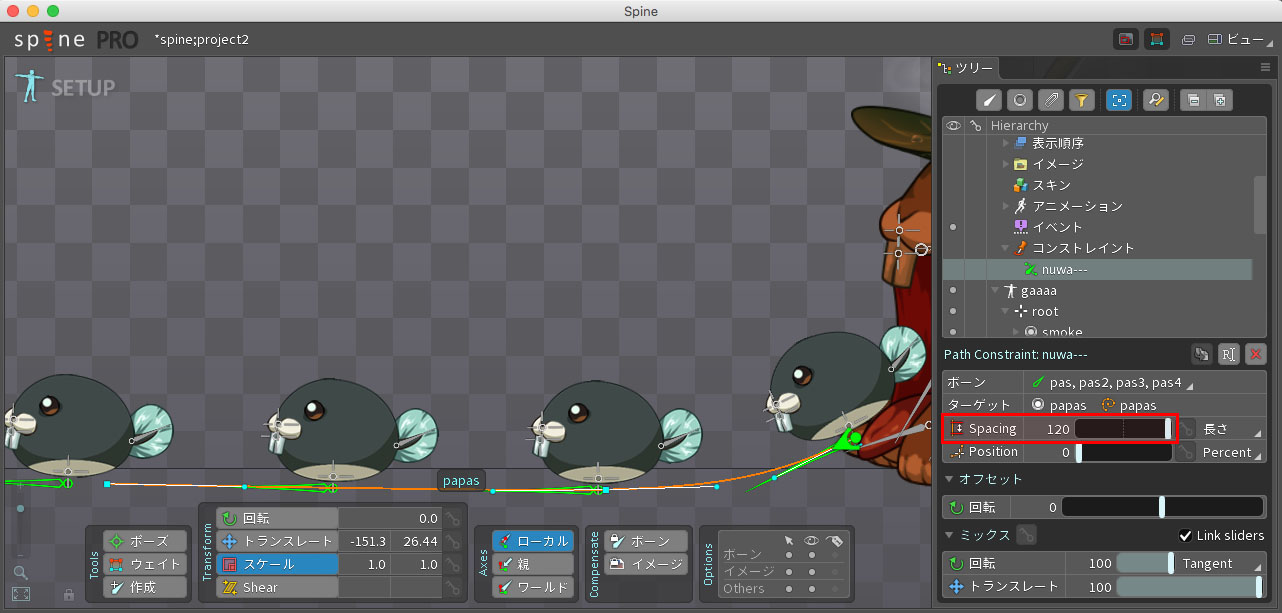The image size is (1282, 613).
Task: Delete the nuwa--- path constraint
Action: pyautogui.click(x=1257, y=354)
